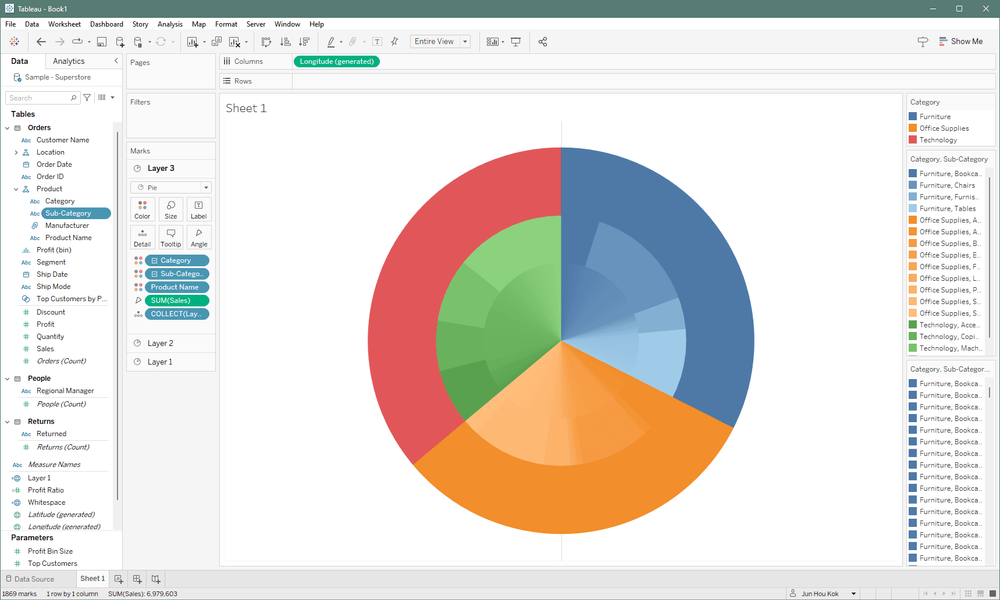Switch to the Analytics tab
The height and width of the screenshot is (600, 1000).
pyautogui.click(x=69, y=61)
